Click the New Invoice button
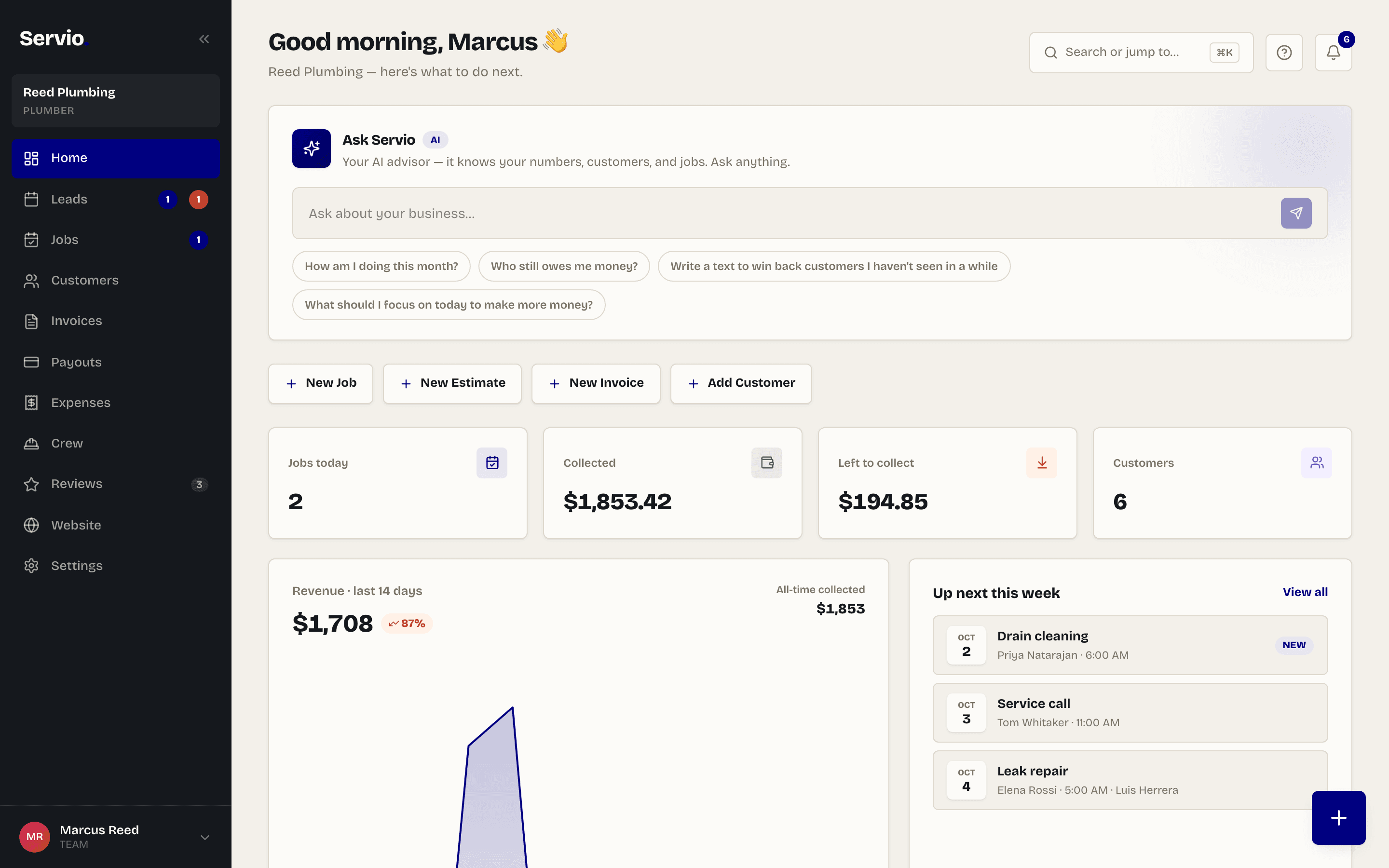1389x868 pixels. 596,383
